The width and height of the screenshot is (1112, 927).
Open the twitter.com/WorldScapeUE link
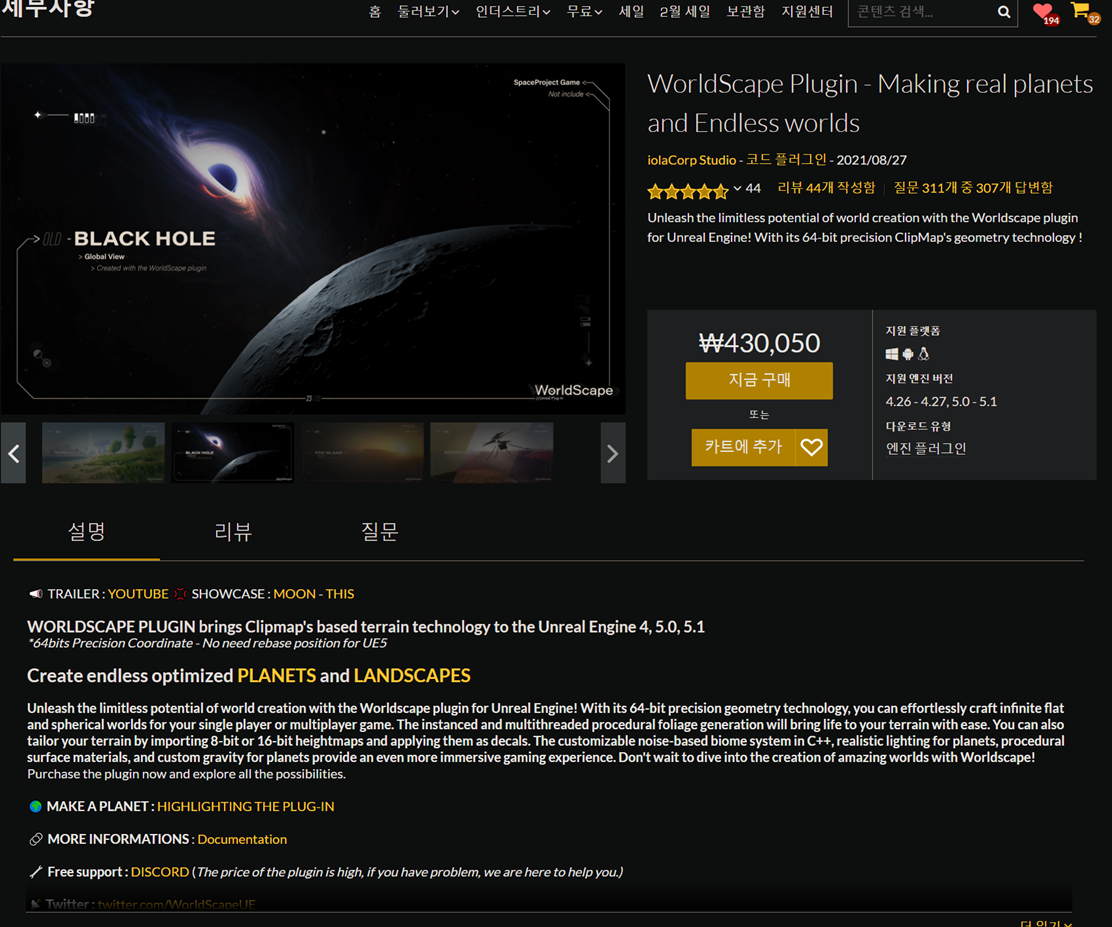177,904
